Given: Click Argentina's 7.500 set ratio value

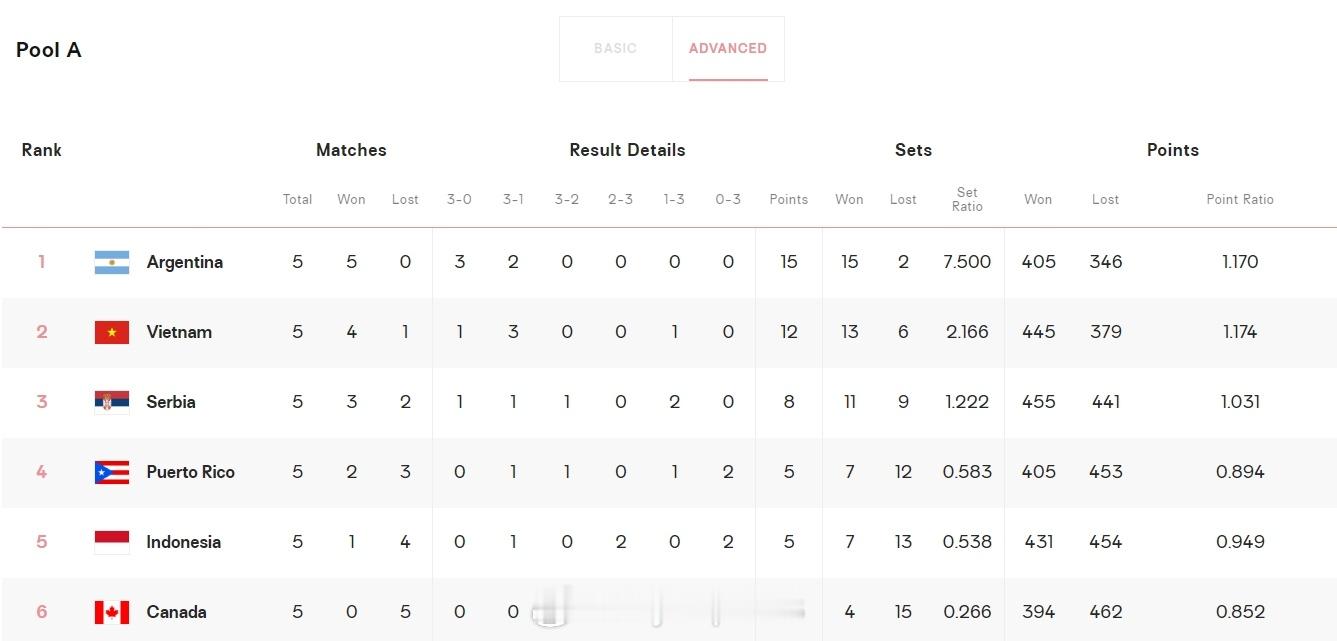Looking at the screenshot, I should tap(967, 262).
